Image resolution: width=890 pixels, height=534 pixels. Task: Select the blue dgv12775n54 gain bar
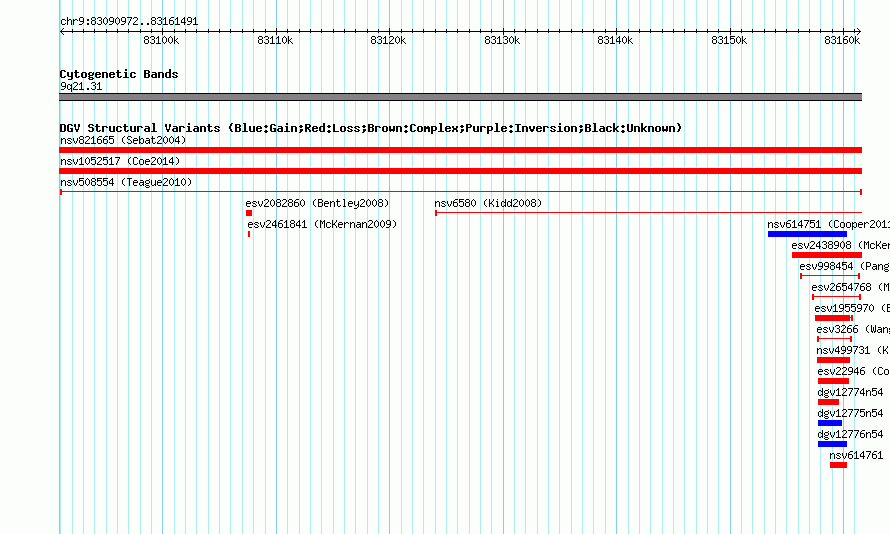click(830, 423)
